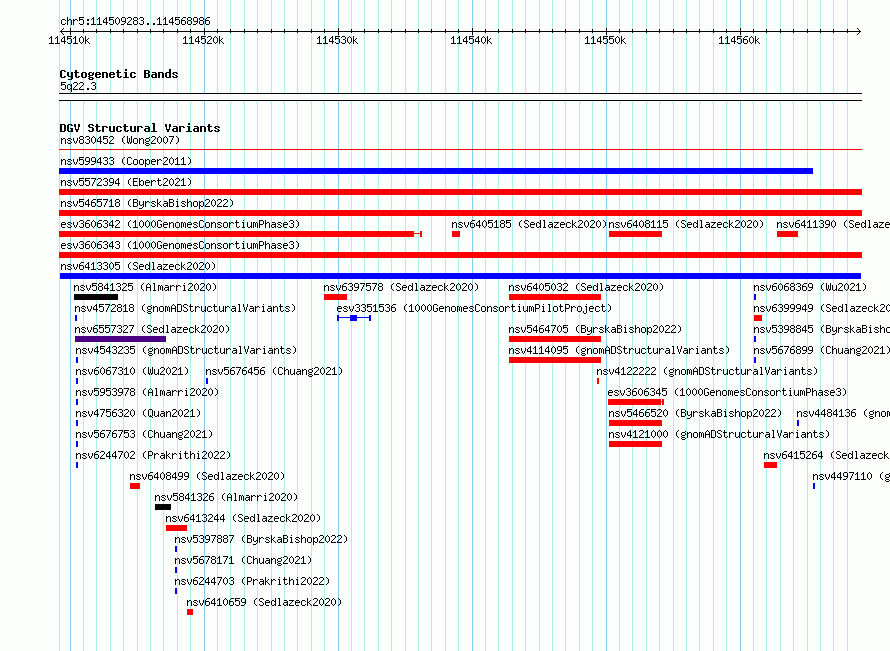Open nsv6410659 (Sedlazeck2020) label
The height and width of the screenshot is (651, 890).
[264, 602]
